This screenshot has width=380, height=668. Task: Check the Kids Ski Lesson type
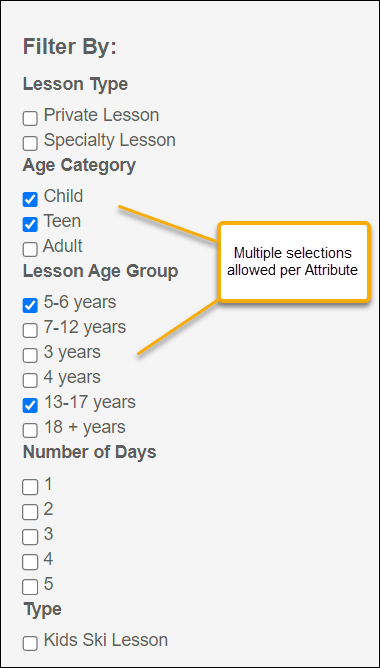point(30,643)
